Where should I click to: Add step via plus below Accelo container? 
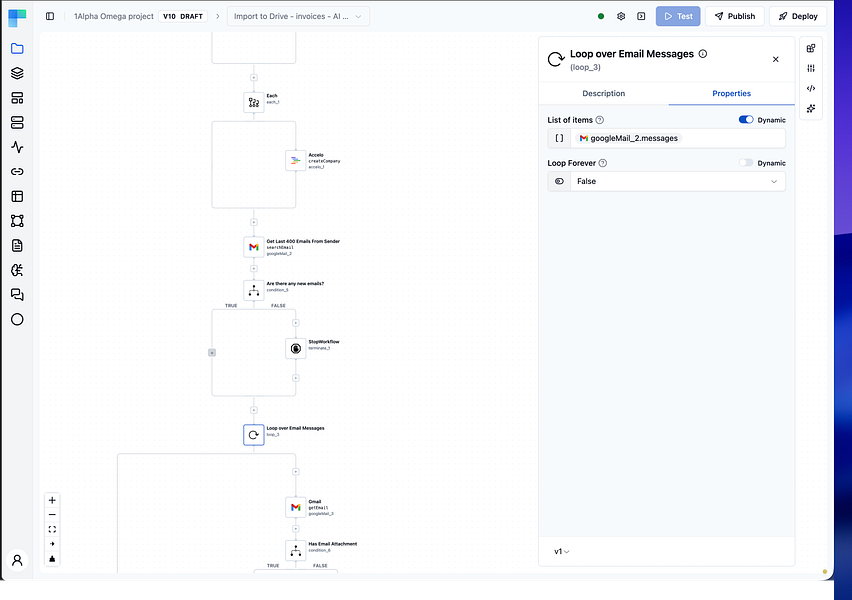tap(254, 222)
